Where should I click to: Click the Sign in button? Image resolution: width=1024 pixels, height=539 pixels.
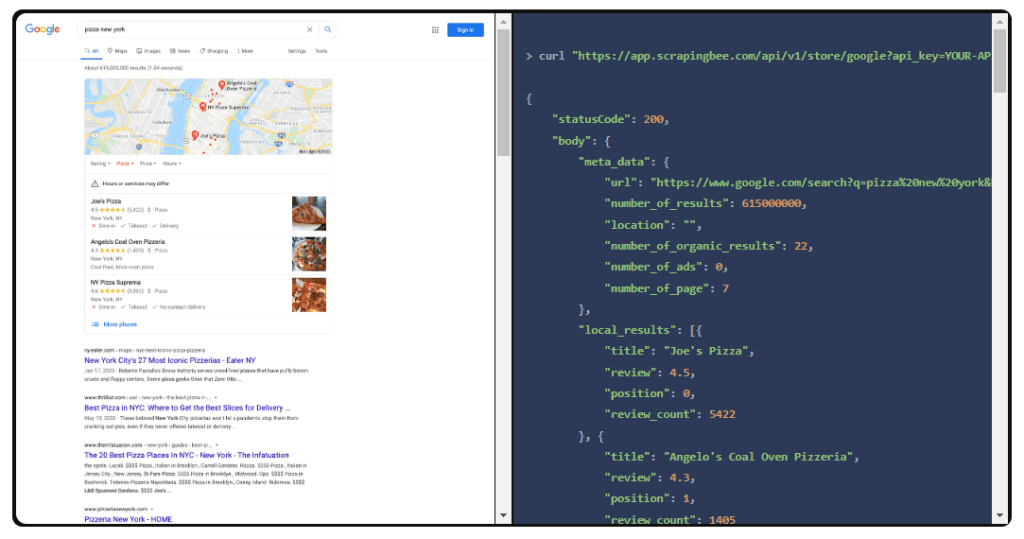(466, 29)
